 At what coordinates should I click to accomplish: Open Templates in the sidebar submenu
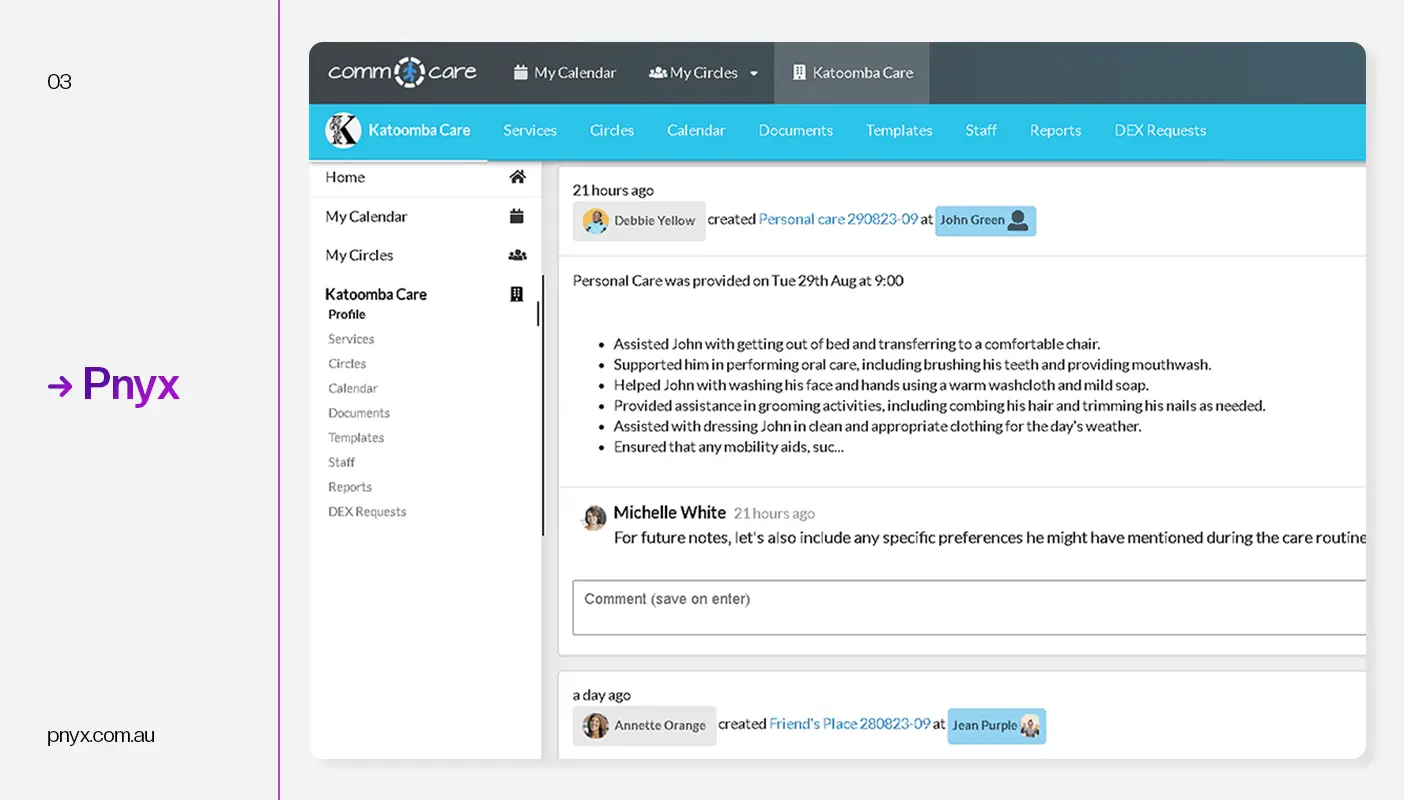pos(356,438)
